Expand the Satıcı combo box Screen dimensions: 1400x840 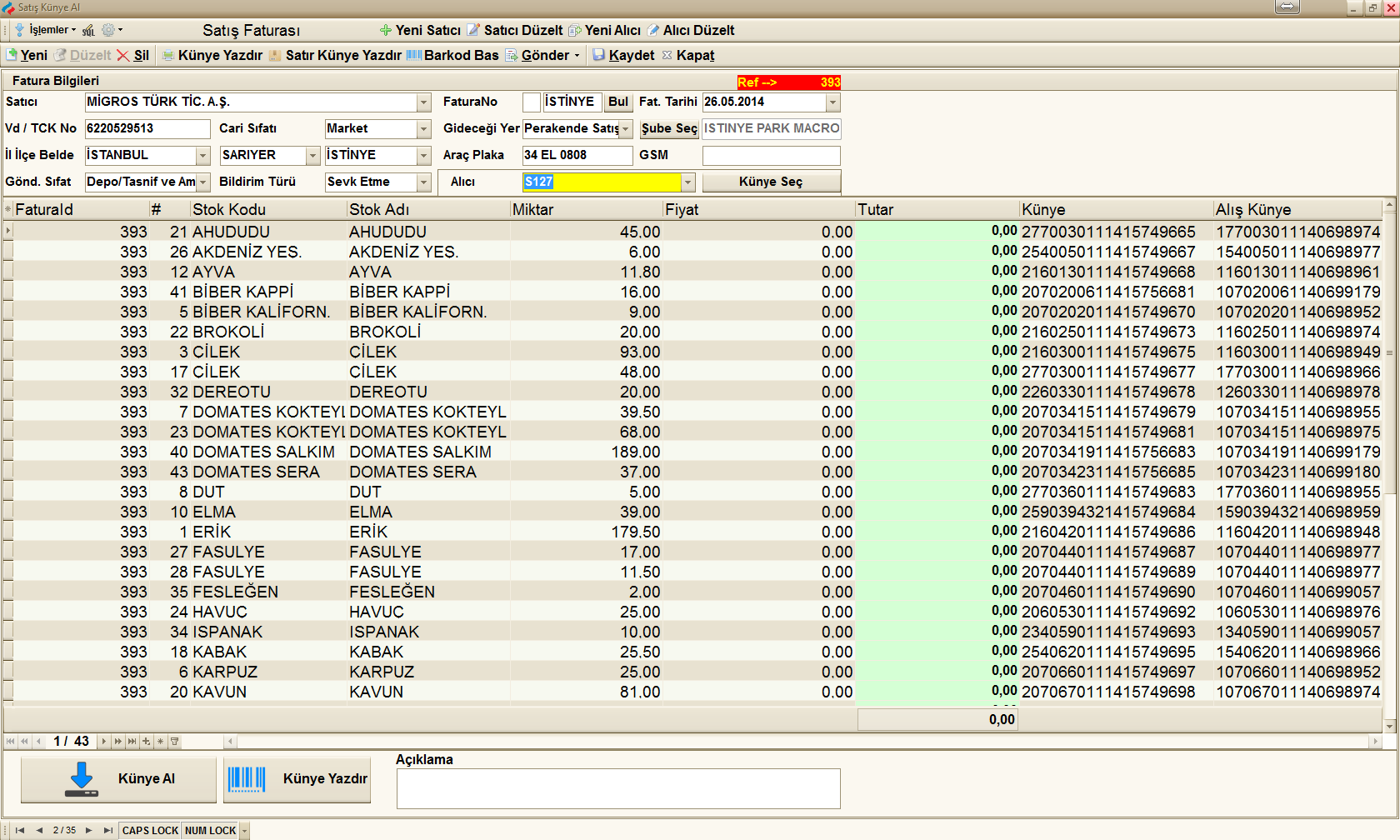[423, 102]
